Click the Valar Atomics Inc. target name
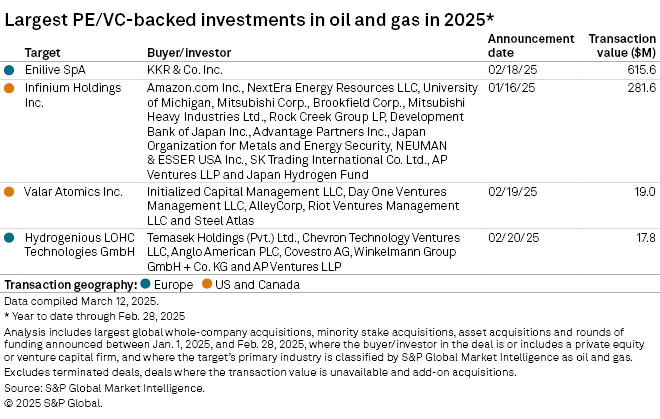This screenshot has height=419, width=660. pos(70,191)
